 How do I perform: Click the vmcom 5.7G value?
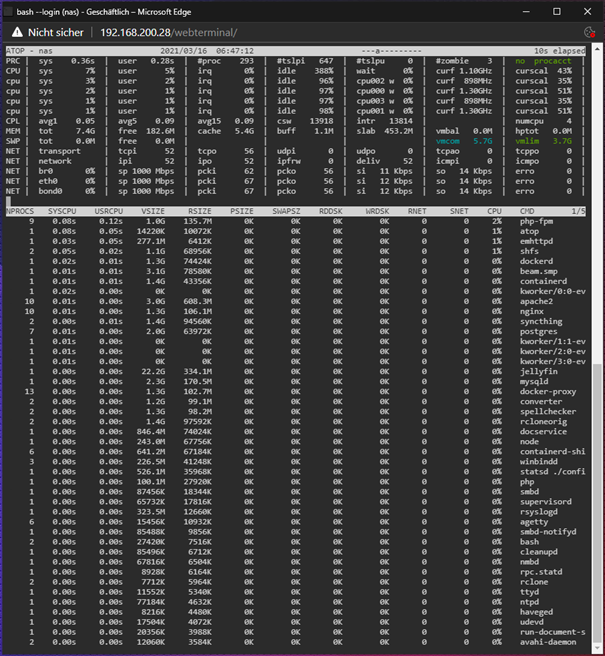pyautogui.click(x=464, y=141)
